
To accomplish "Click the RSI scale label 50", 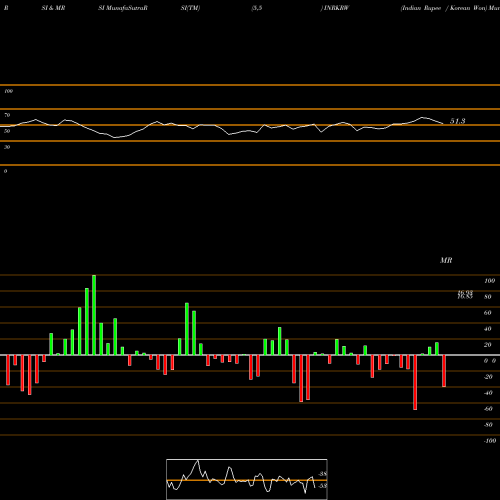I will coord(7,131).
